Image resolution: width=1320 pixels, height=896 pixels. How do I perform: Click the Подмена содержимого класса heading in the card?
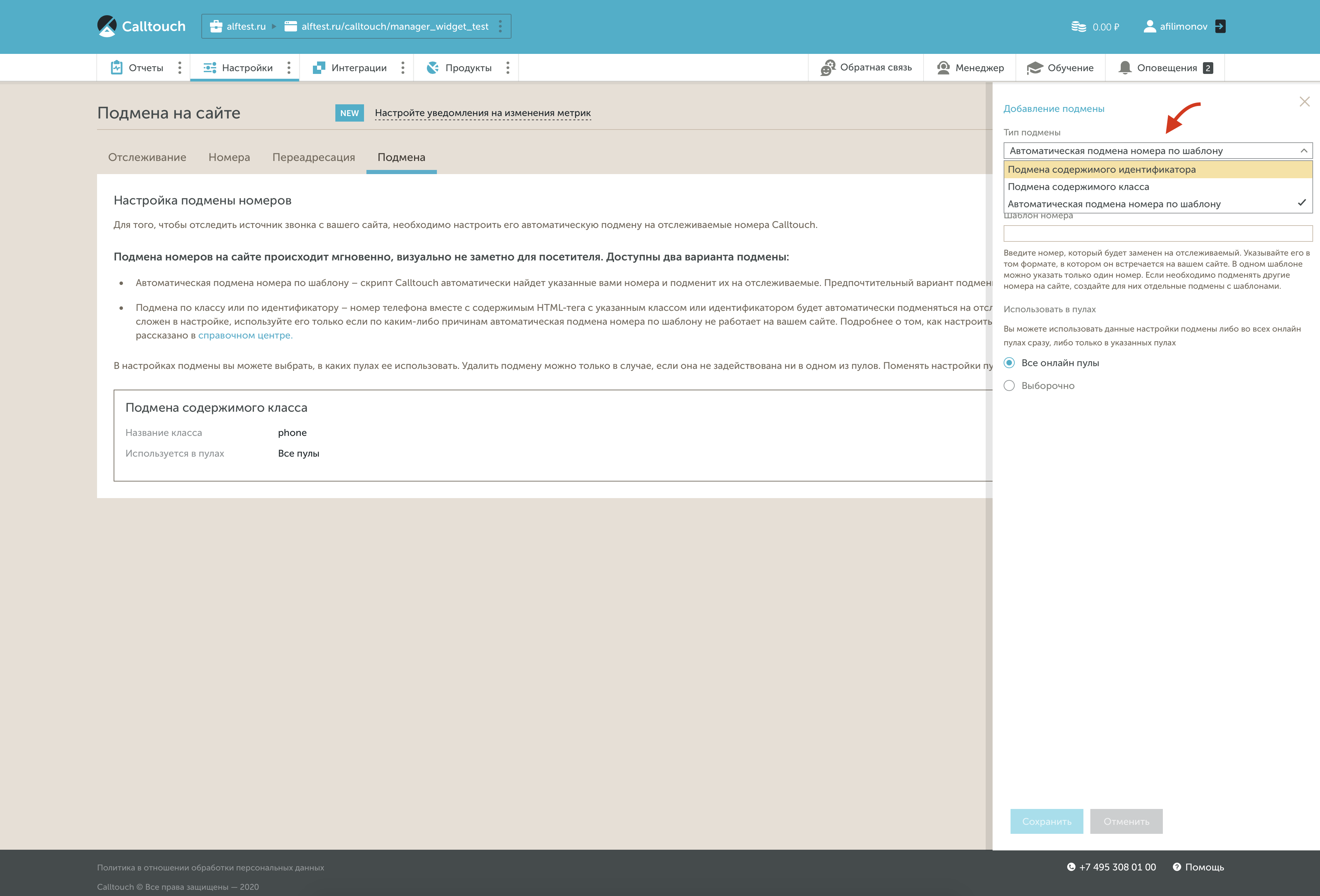(x=217, y=407)
